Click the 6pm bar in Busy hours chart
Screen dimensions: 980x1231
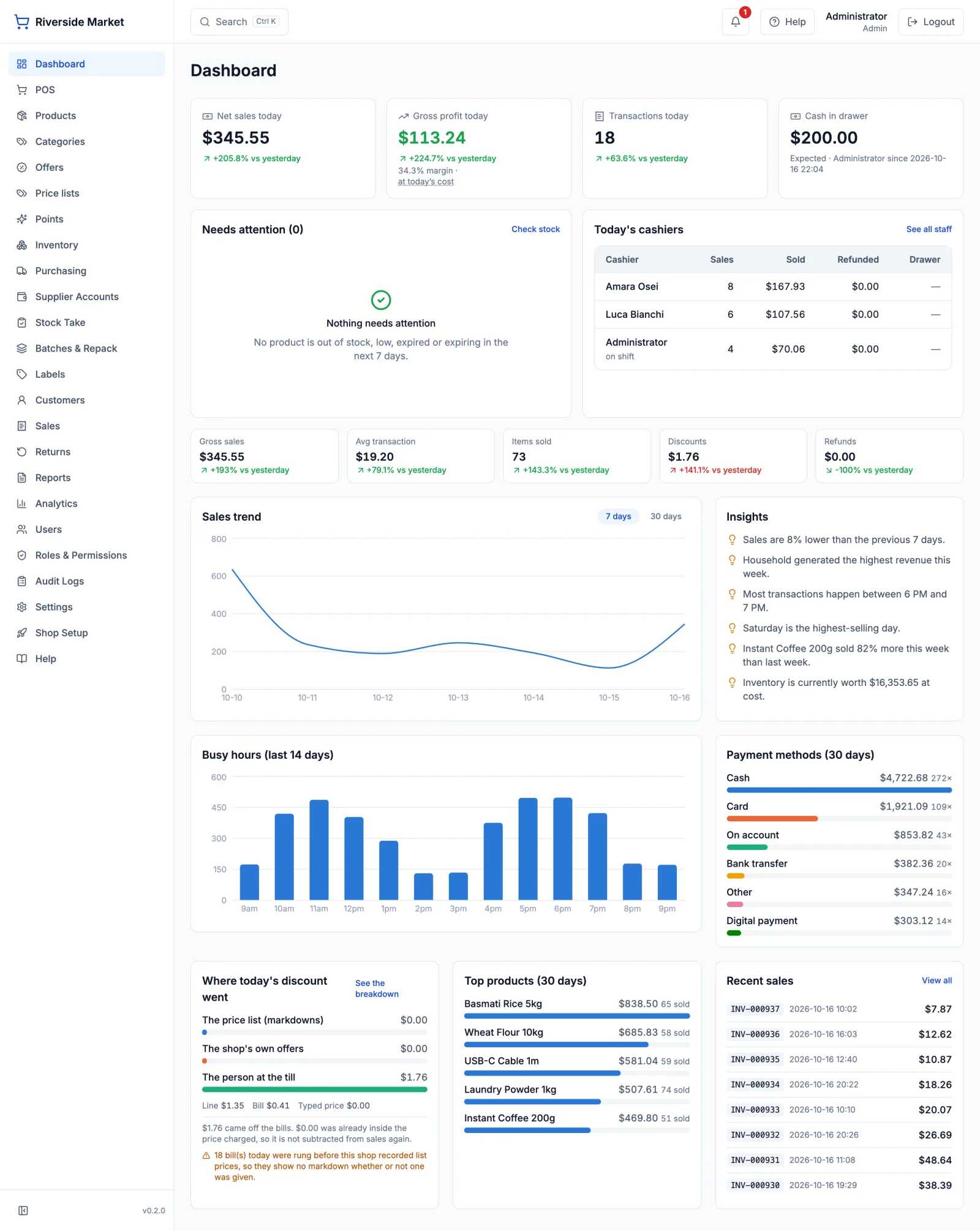[562, 848]
